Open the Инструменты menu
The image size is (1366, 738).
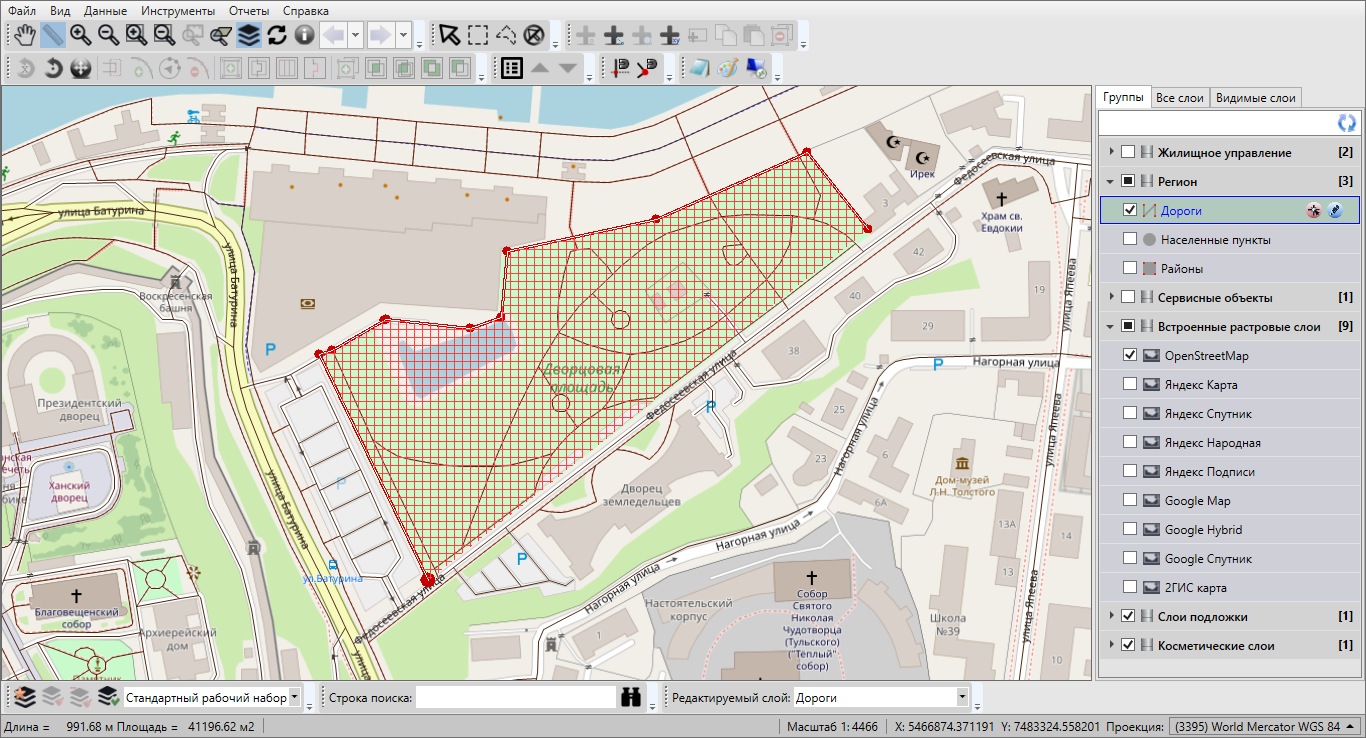[x=177, y=11]
